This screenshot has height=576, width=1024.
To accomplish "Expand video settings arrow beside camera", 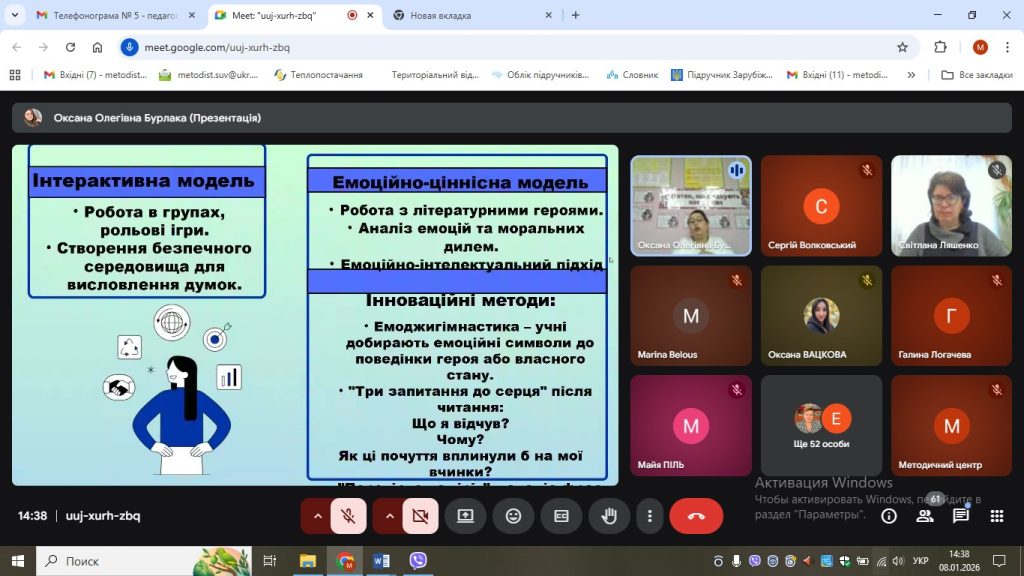I will 389,516.
